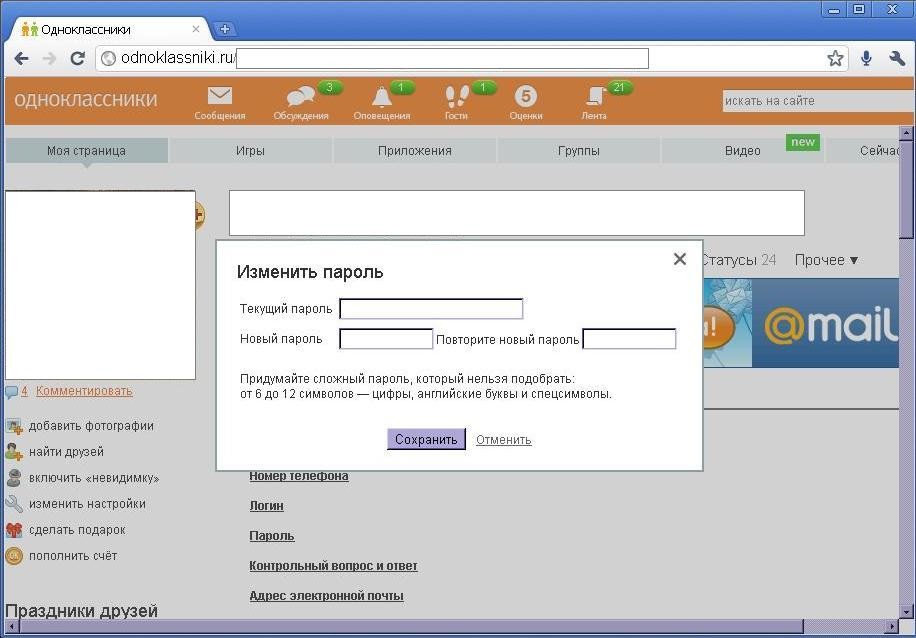
Task: Switch to Приложения tab
Action: [415, 151]
